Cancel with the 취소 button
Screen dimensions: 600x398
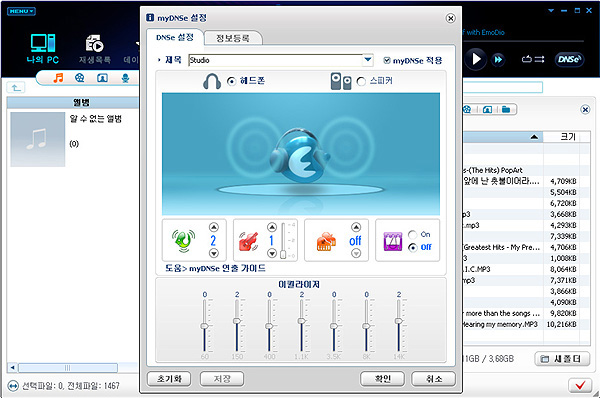pos(434,379)
